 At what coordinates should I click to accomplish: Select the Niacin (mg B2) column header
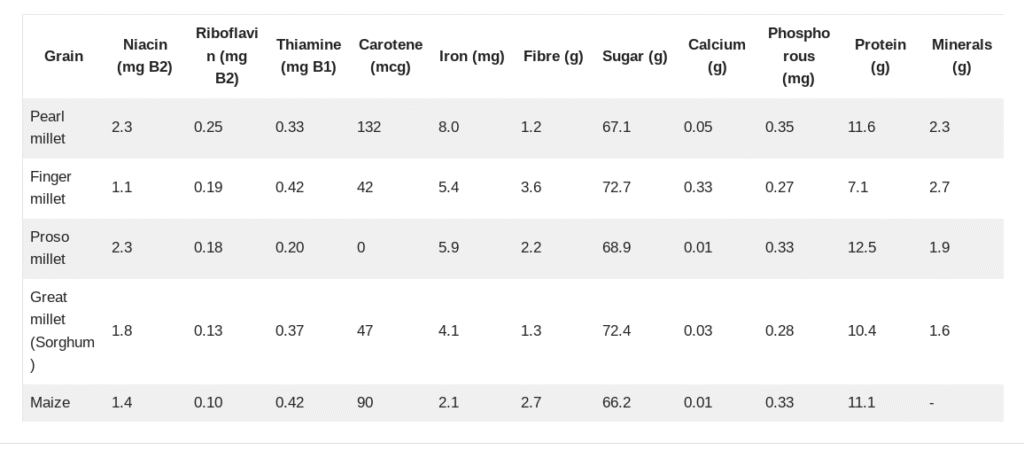[144, 56]
